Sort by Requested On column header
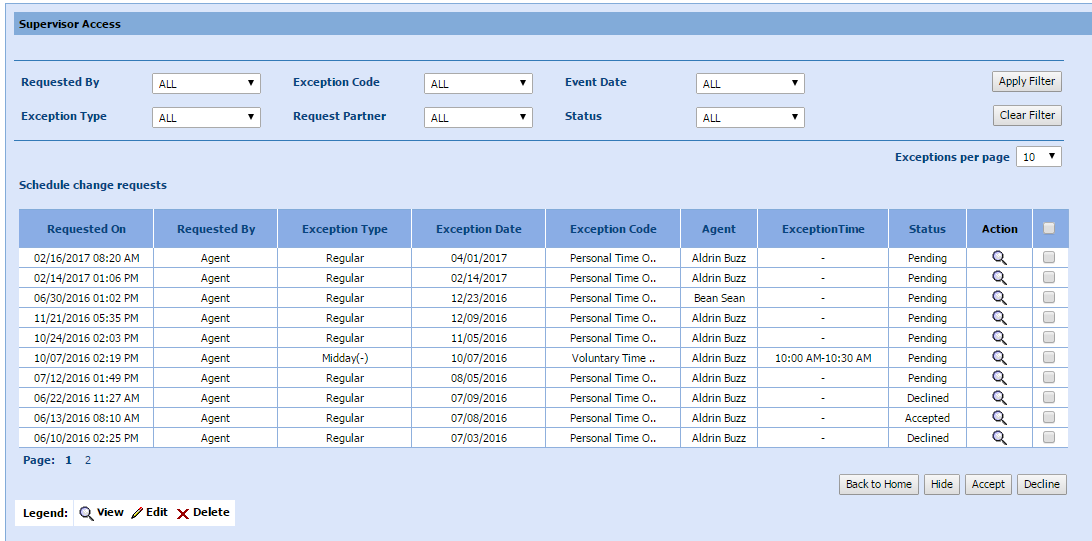 pyautogui.click(x=86, y=229)
